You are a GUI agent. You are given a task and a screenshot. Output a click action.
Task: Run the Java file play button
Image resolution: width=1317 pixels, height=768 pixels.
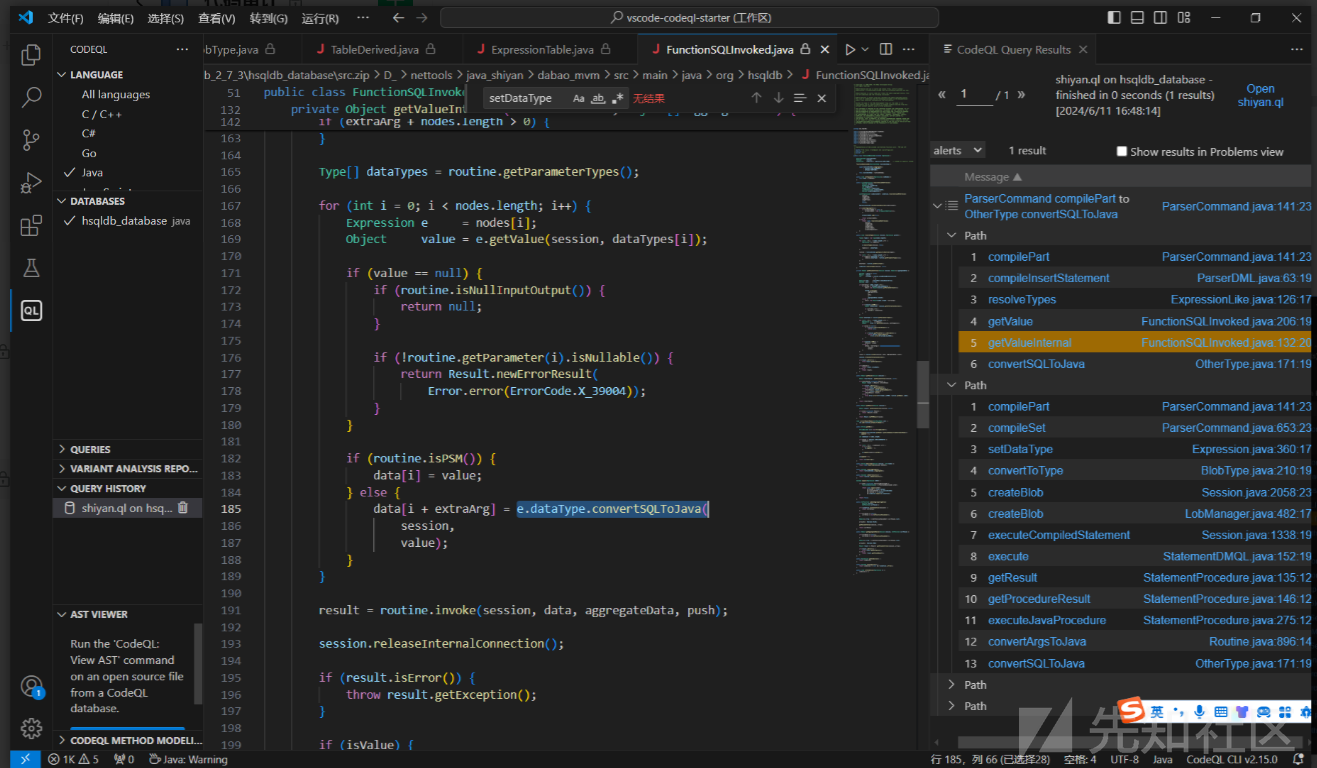pos(850,49)
